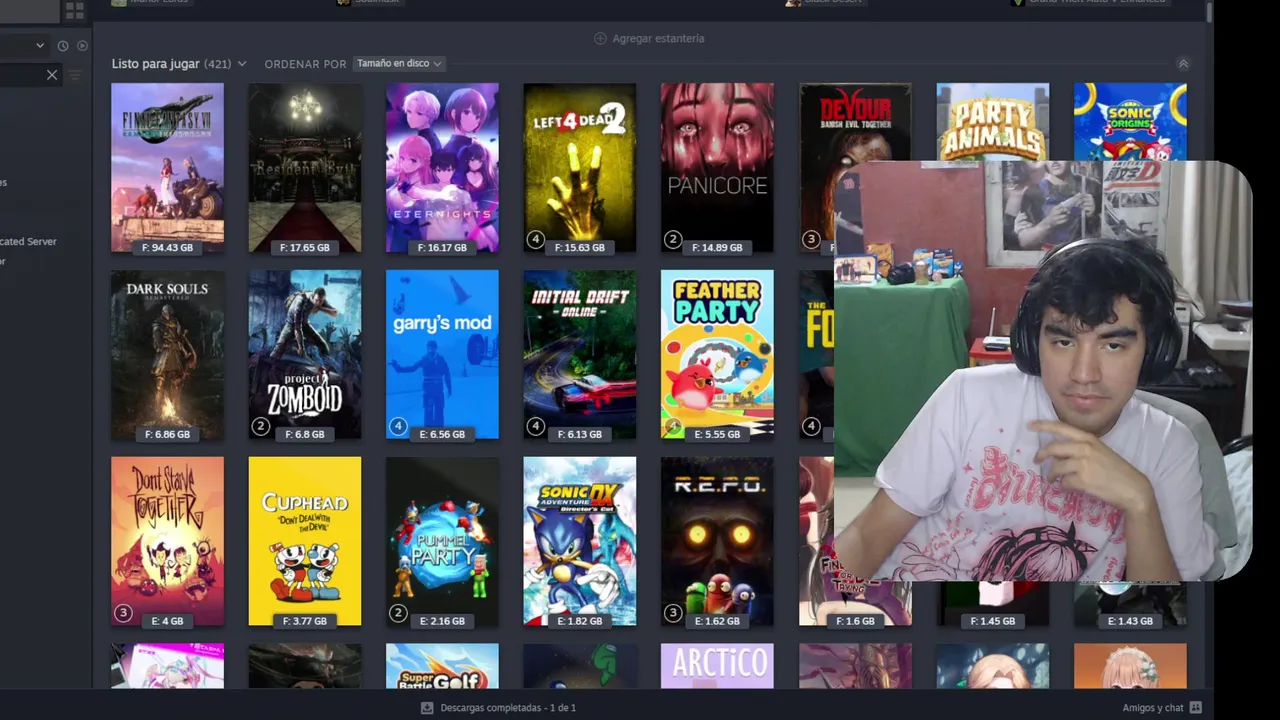The width and height of the screenshot is (1280, 720).
Task: Open Left 4 Dead 2 game cover
Action: [x=580, y=167]
